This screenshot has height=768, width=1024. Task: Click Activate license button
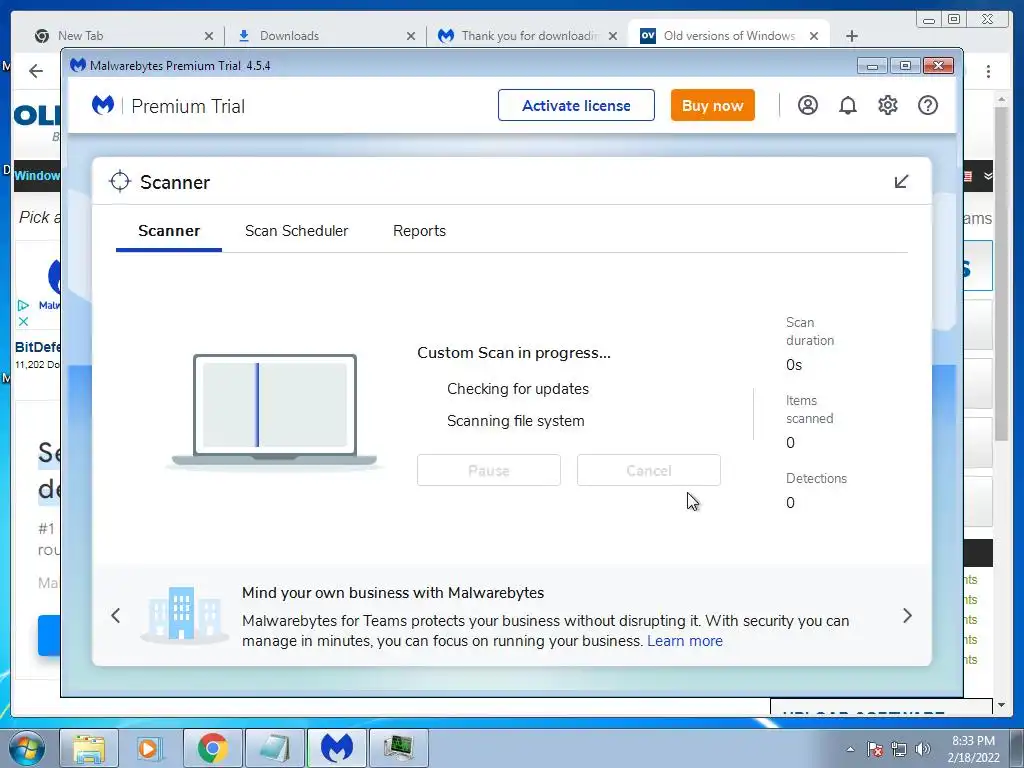click(x=576, y=105)
